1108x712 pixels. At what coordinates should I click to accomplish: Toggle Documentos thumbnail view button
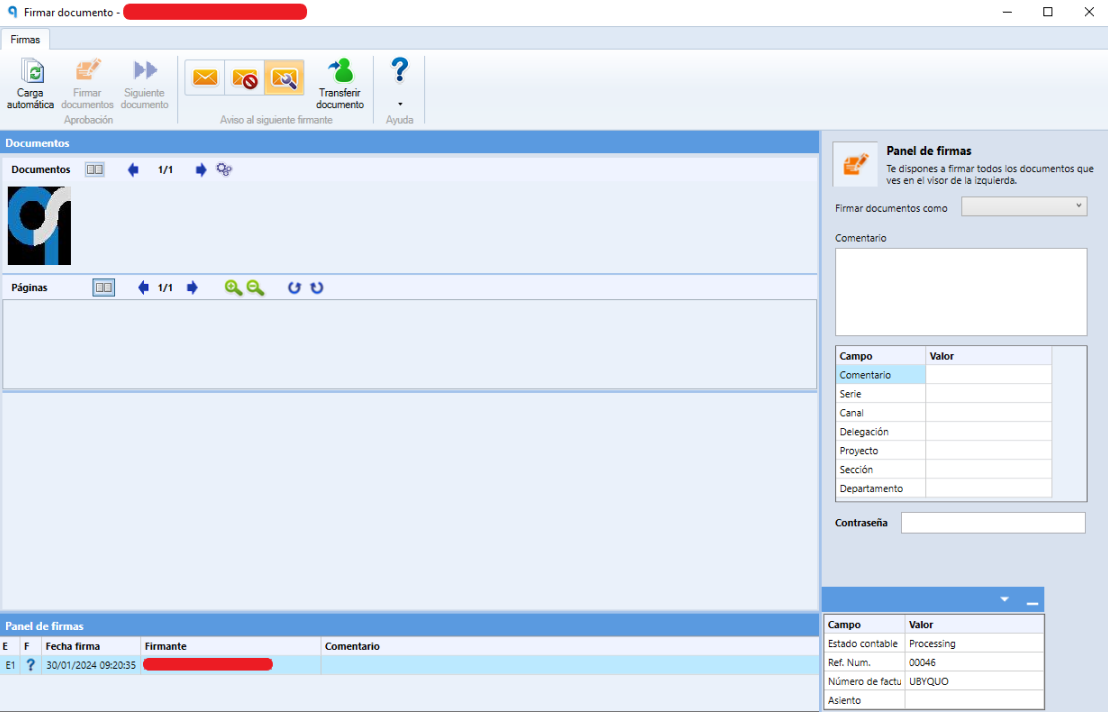(x=95, y=170)
